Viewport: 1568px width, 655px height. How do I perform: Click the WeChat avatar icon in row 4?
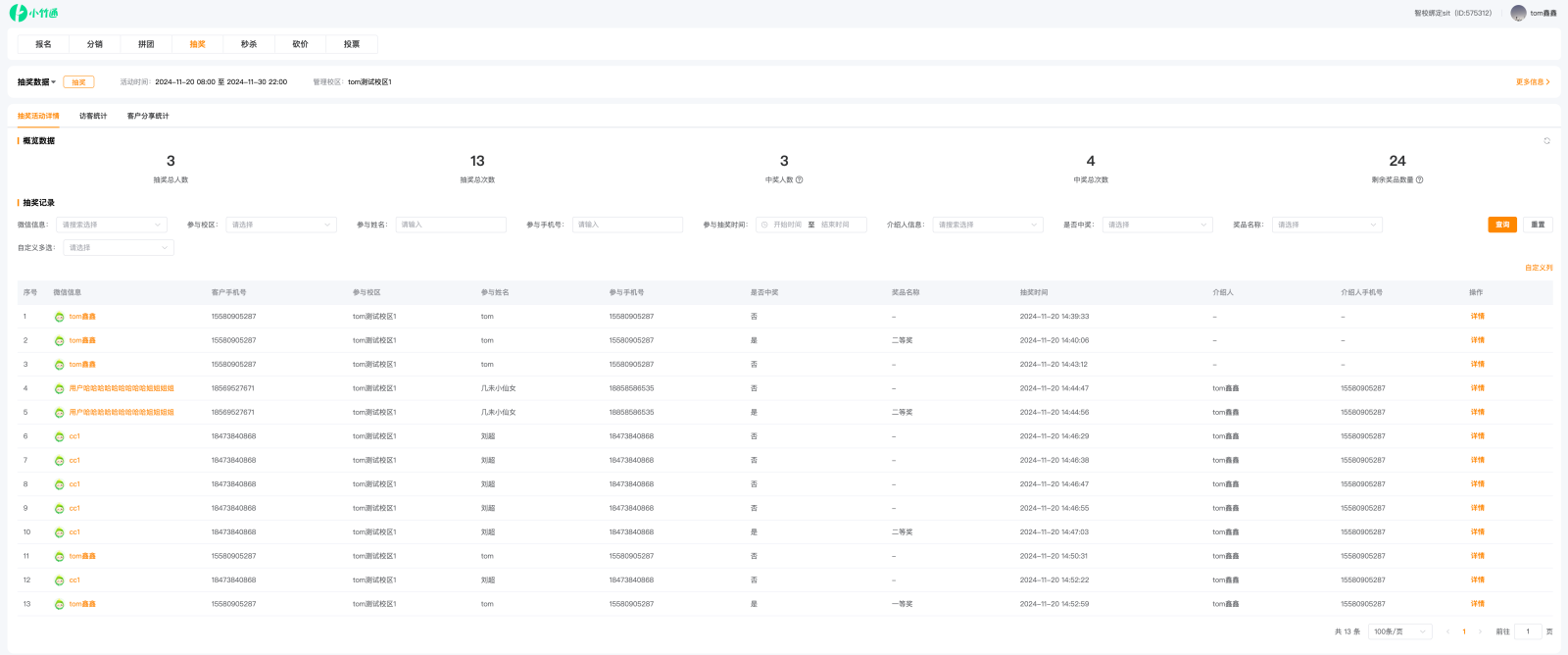(59, 389)
